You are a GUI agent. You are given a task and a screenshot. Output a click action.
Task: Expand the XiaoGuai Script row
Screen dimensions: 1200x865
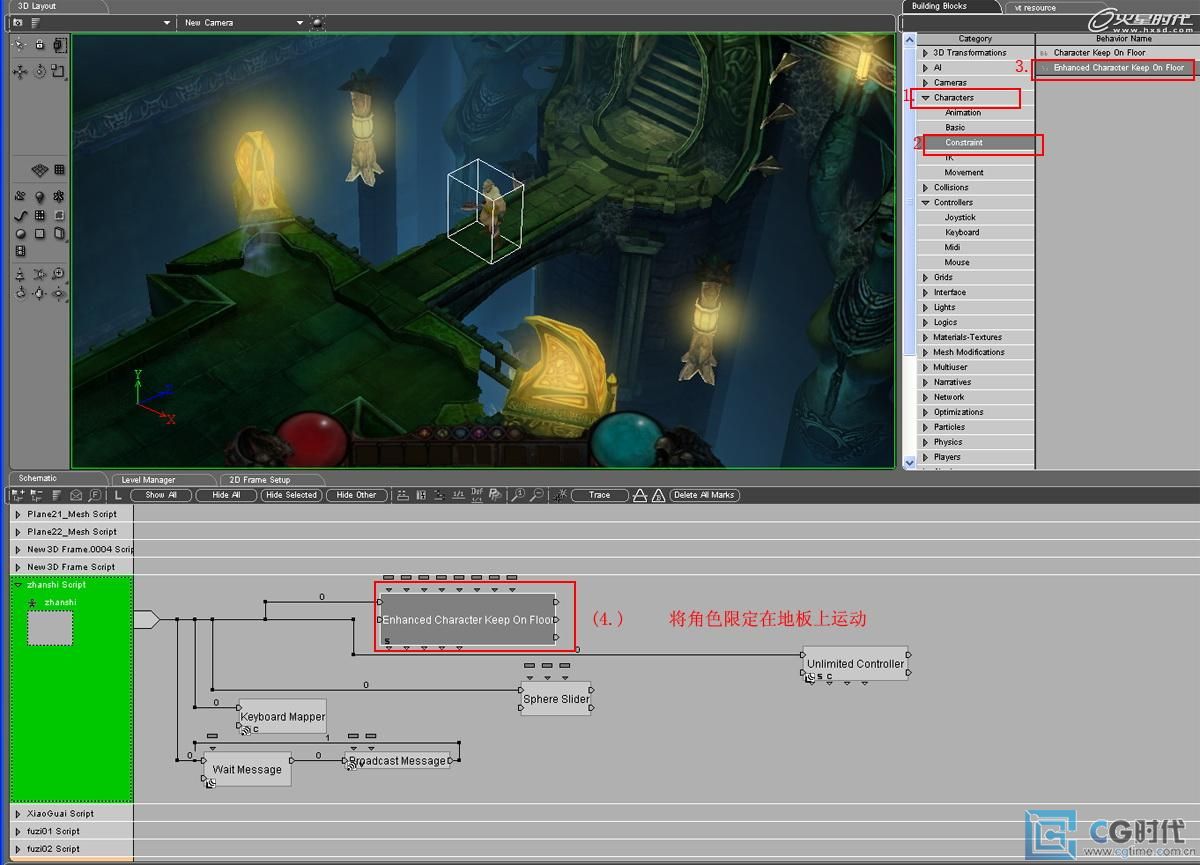tap(18, 814)
